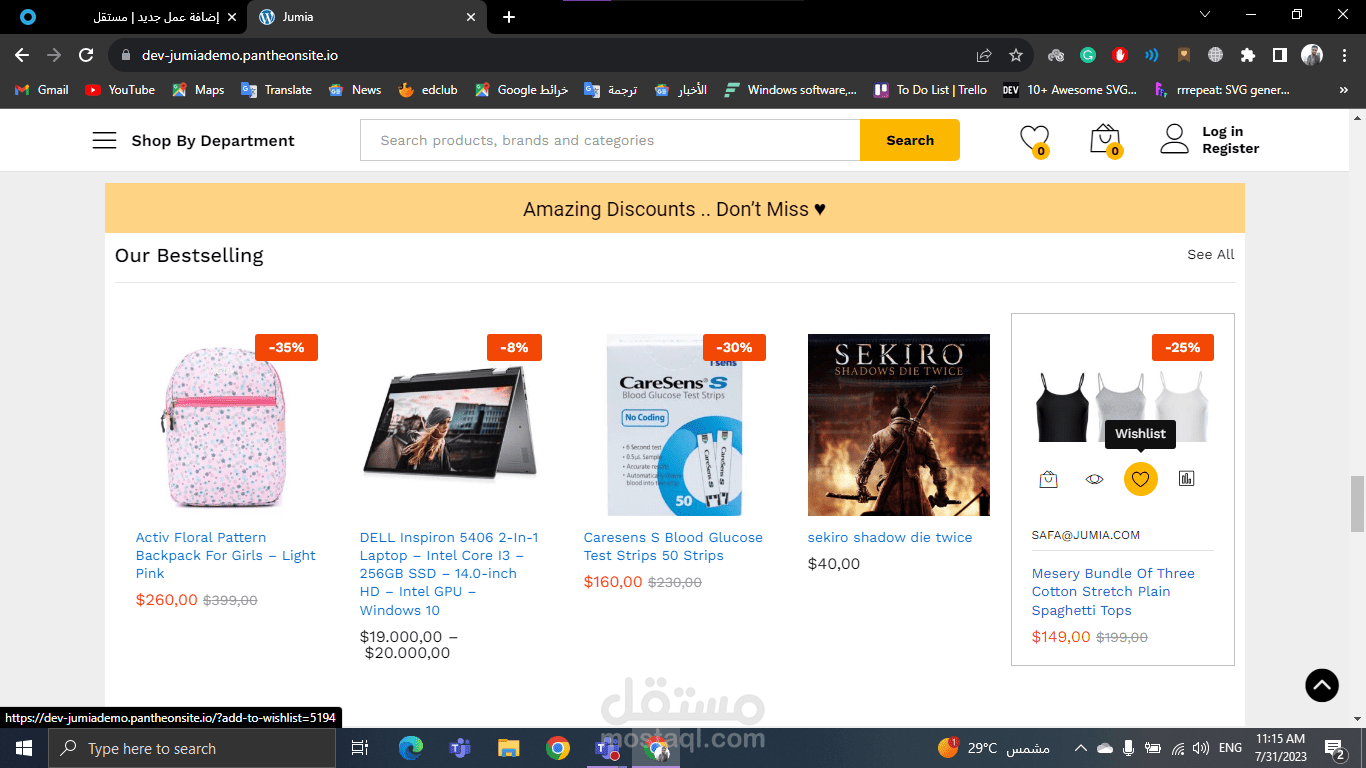Open the shopping cart bag icon in header
This screenshot has width=1366, height=768.
pyautogui.click(x=1104, y=139)
